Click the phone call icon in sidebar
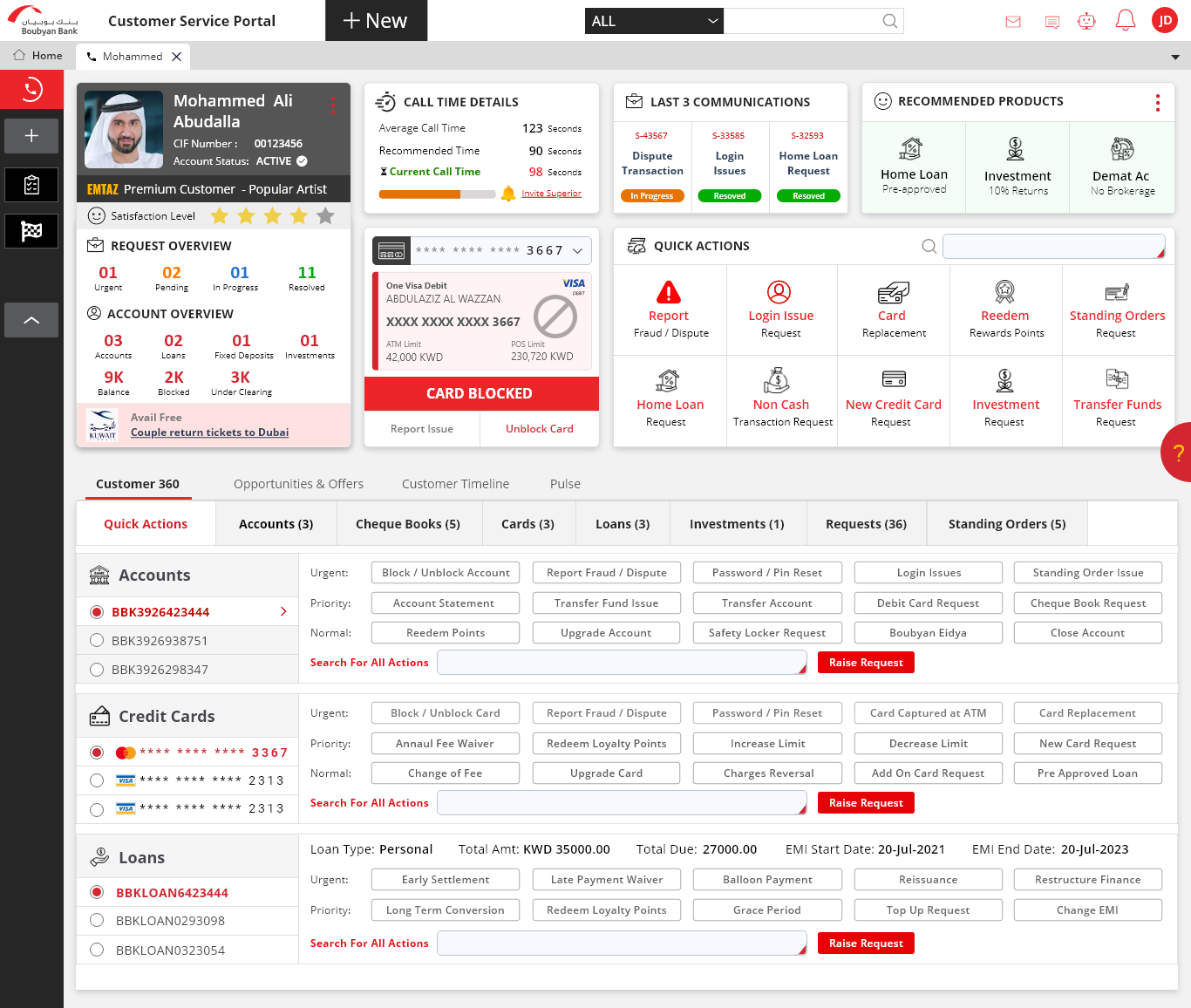Screen dimensions: 1191x1008 31,89
